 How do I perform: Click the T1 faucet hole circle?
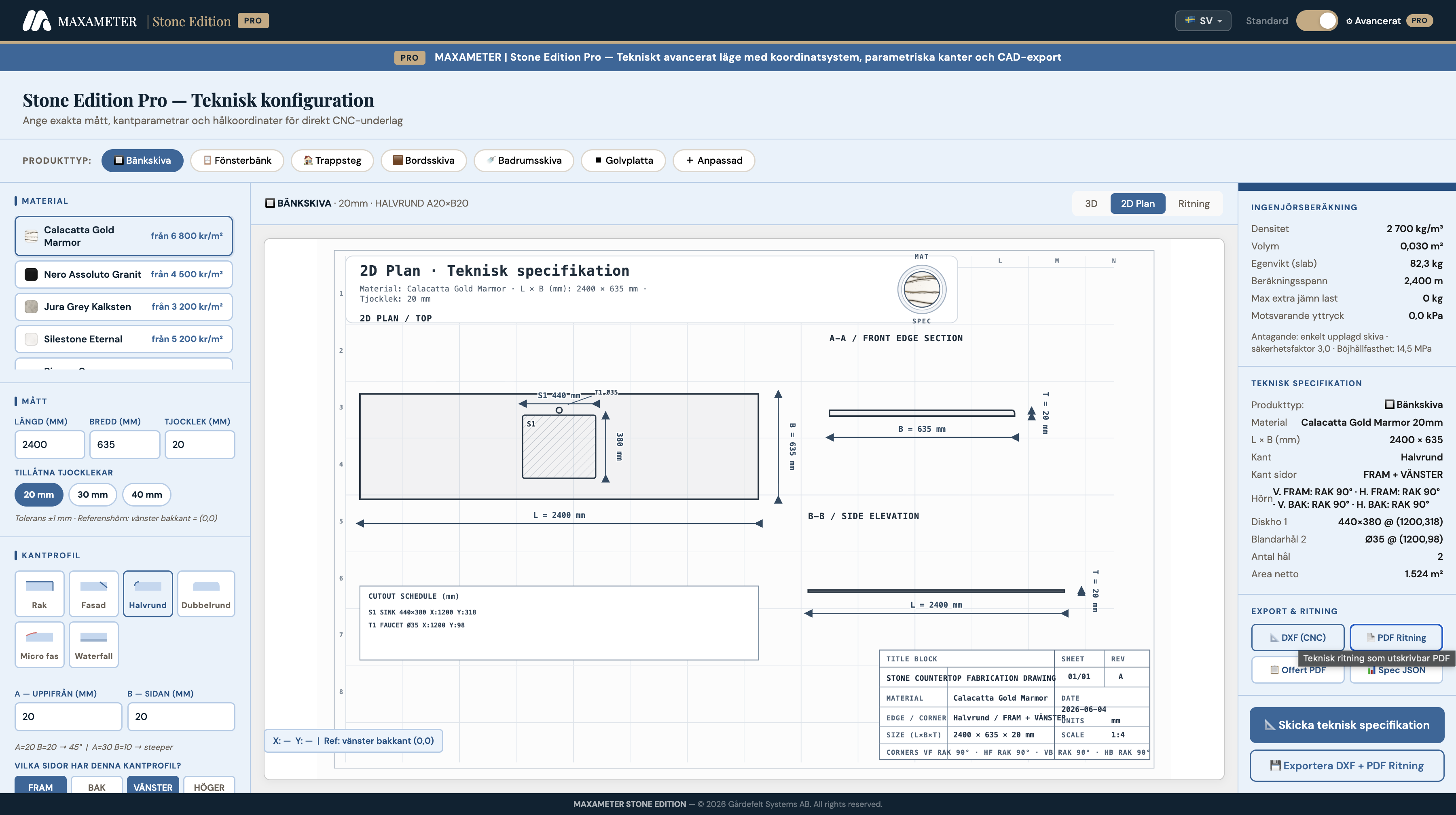(559, 410)
